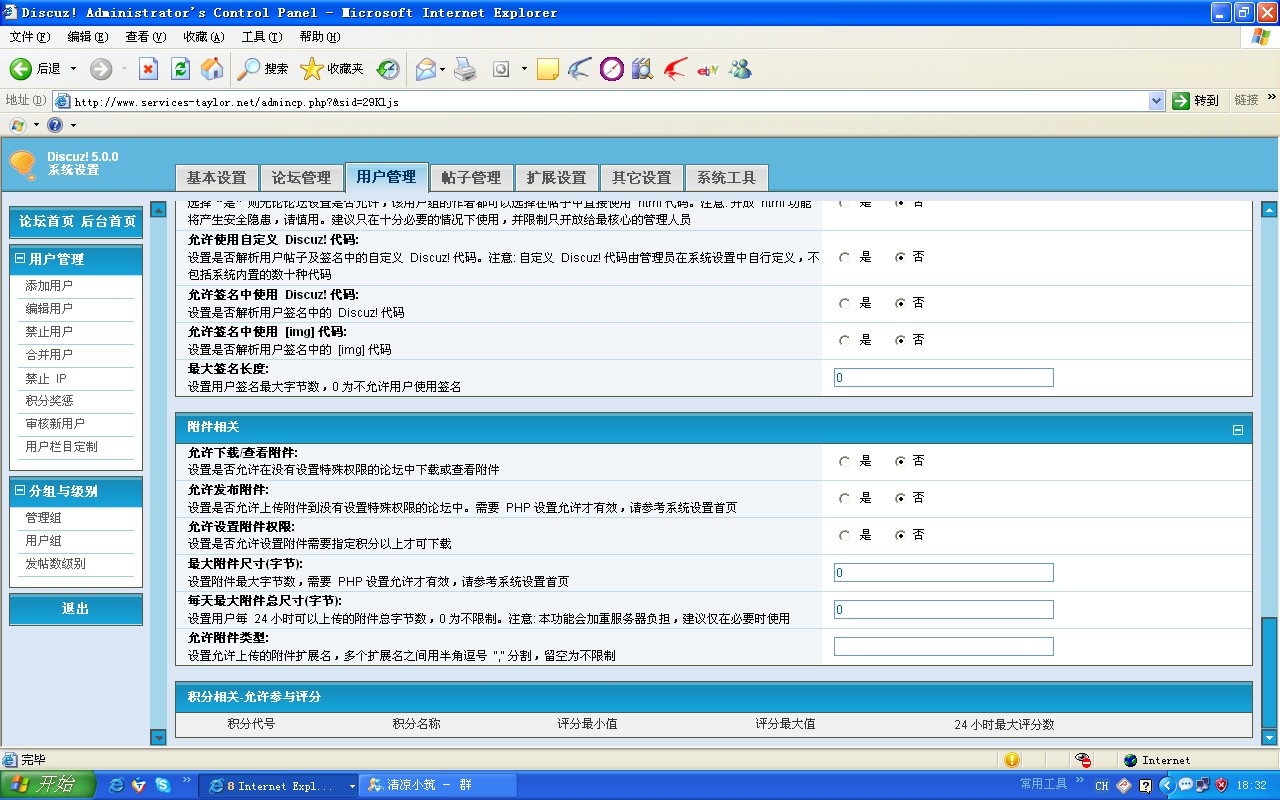This screenshot has width=1280, height=800.
Task: Open the 文件(F) menu
Action: pos(30,37)
